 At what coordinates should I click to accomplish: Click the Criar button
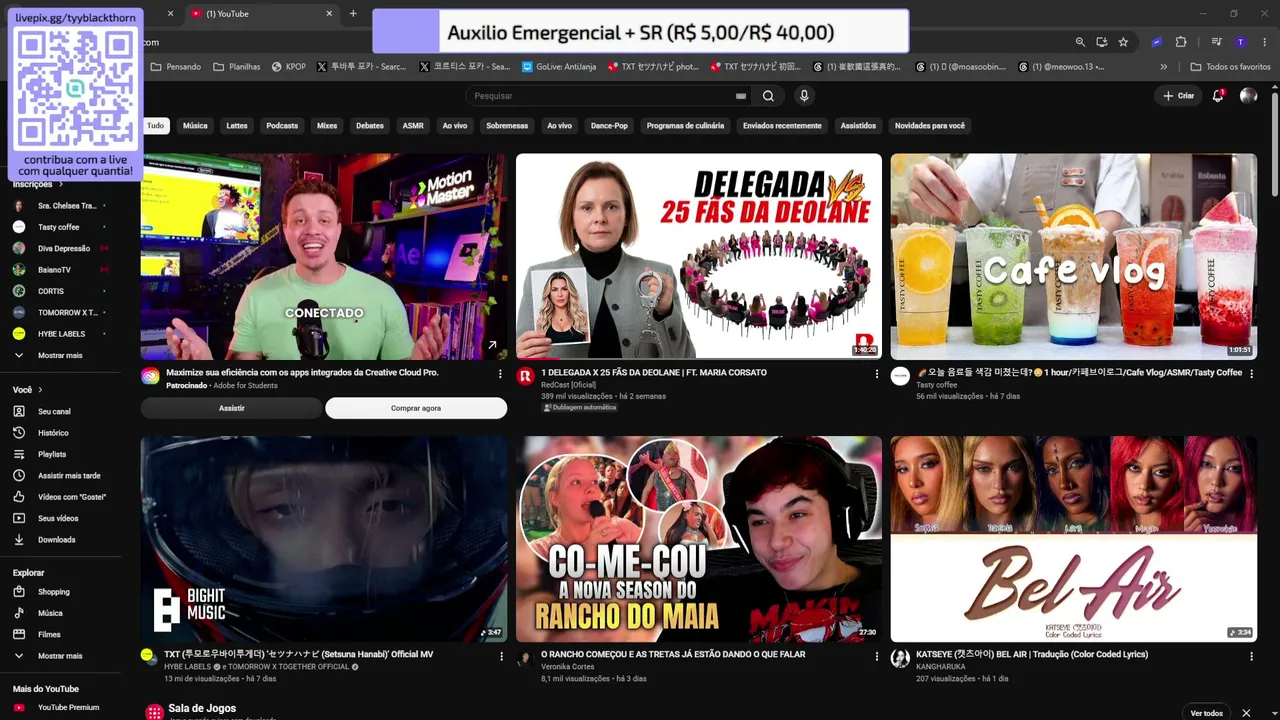tap(1179, 96)
